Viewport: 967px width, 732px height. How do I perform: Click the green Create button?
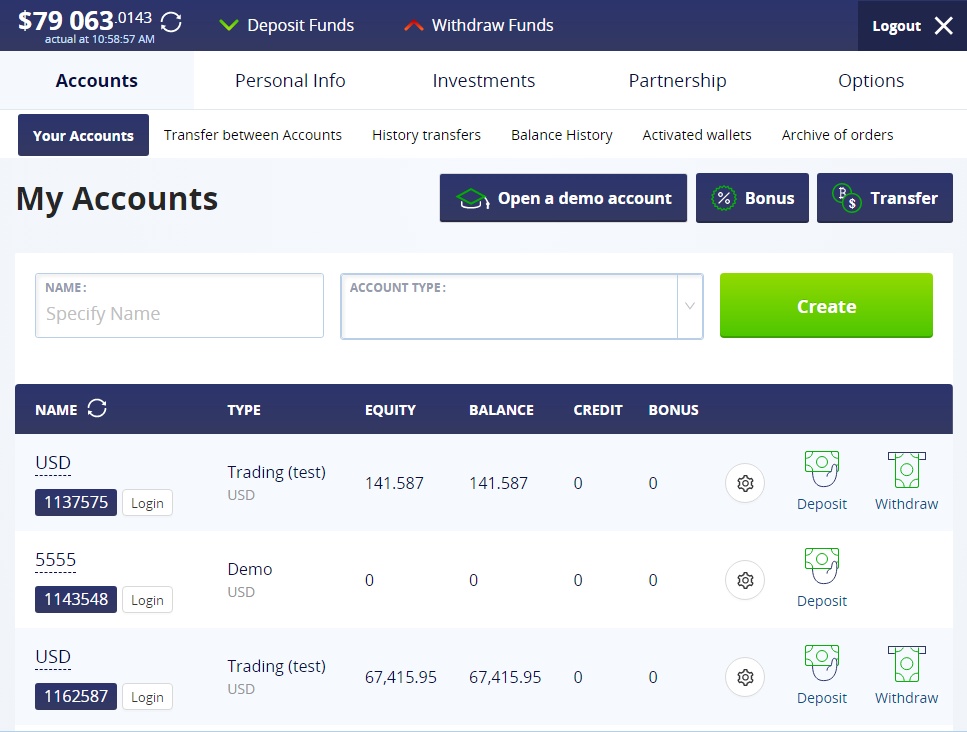point(826,306)
